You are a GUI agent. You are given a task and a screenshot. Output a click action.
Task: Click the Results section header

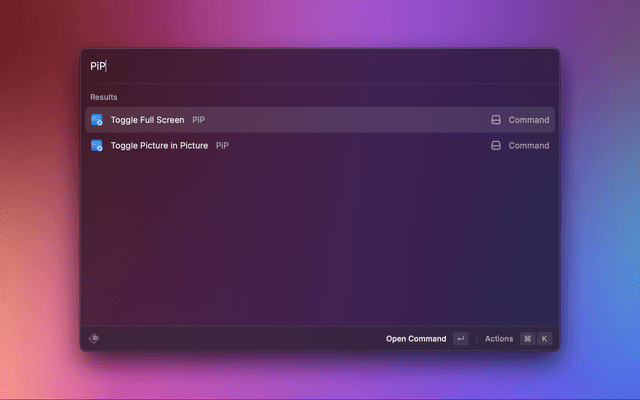(x=104, y=97)
